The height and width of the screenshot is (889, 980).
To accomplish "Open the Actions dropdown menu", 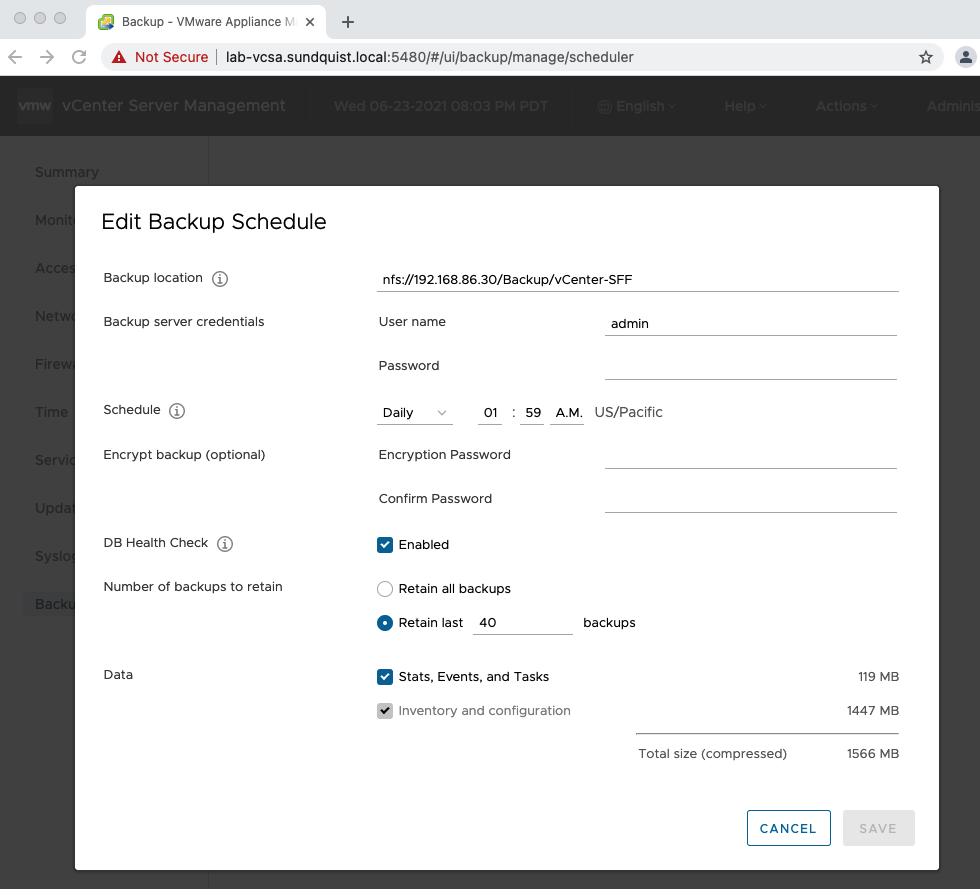I will [x=846, y=106].
